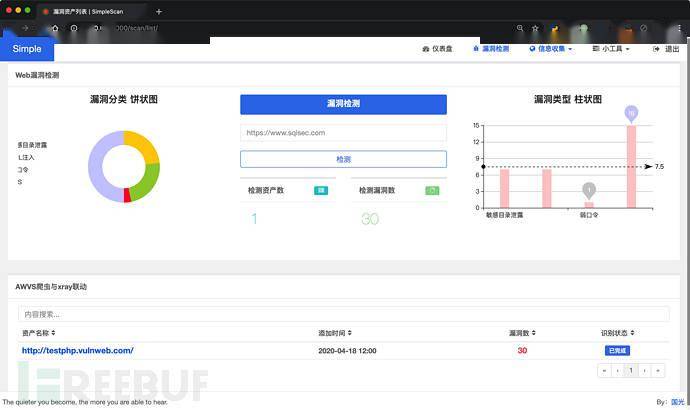Click the 信息收集 globe icon
This screenshot has width=690, height=410.
pyautogui.click(x=532, y=49)
